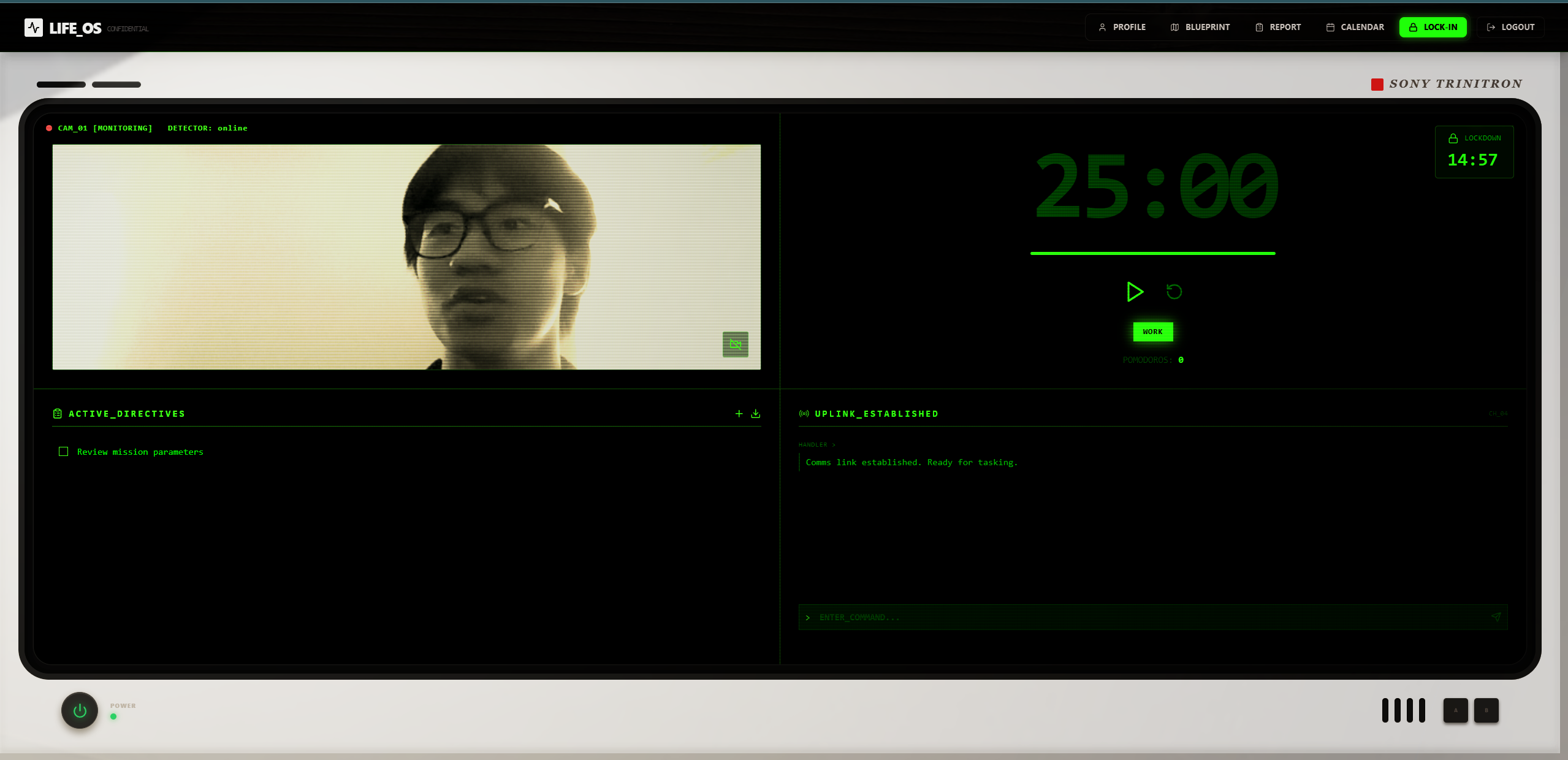
Task: Go to the Calendar view
Action: [1355, 28]
